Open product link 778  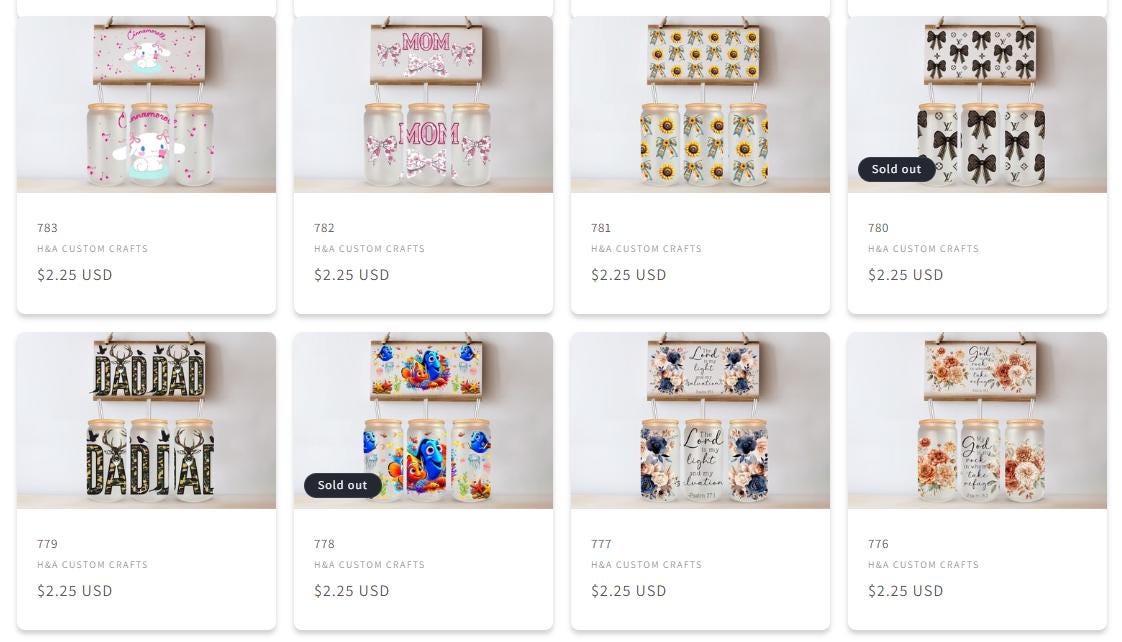(x=324, y=544)
